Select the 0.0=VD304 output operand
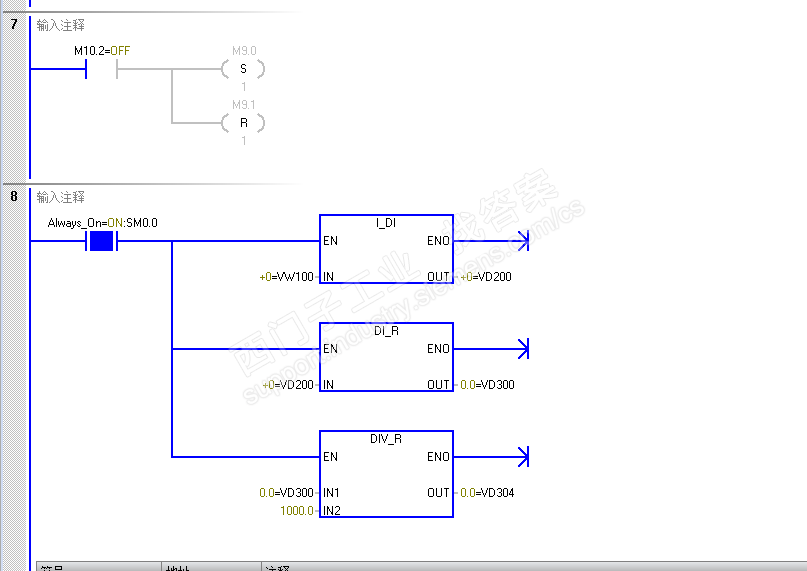The width and height of the screenshot is (807, 571). pos(487,493)
